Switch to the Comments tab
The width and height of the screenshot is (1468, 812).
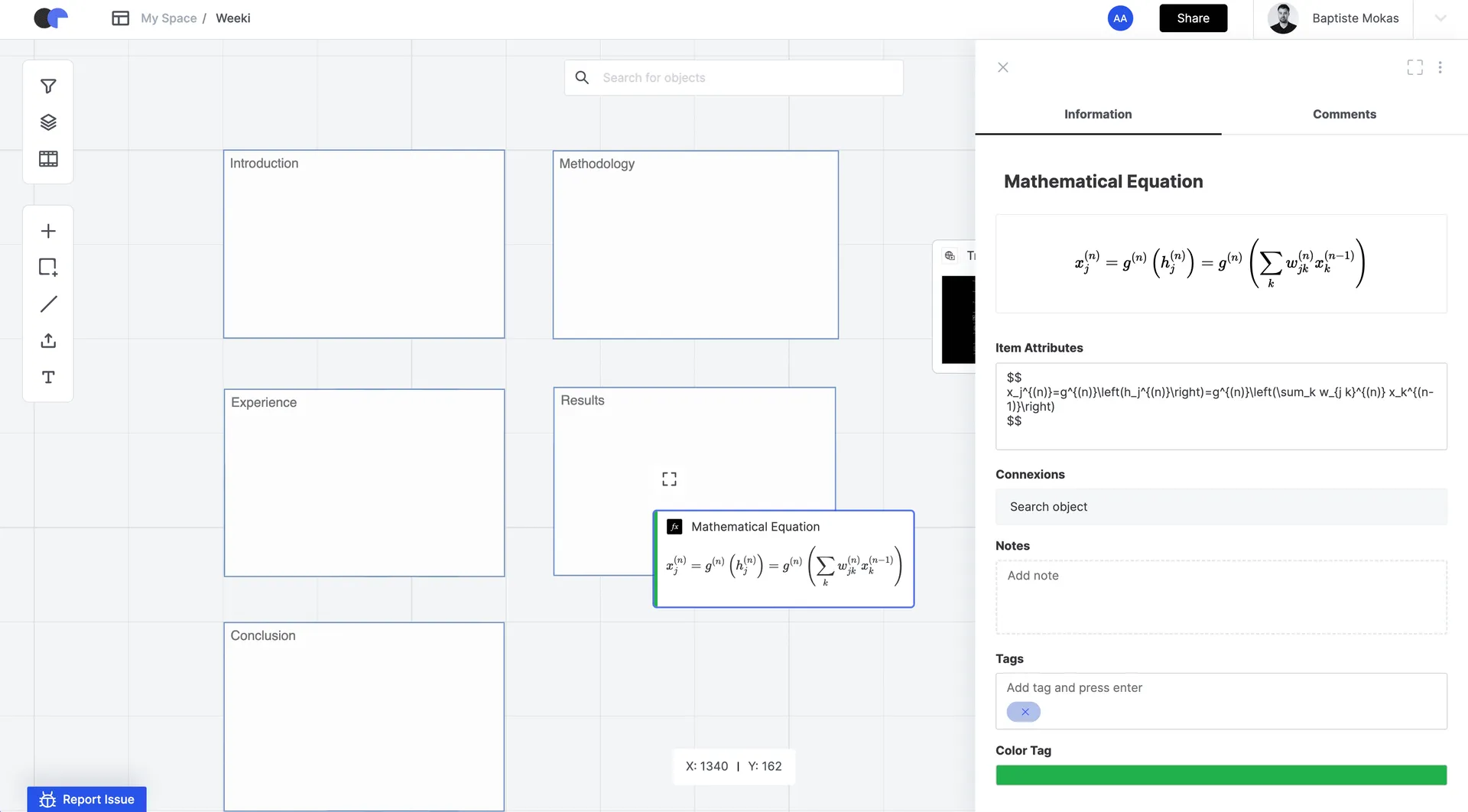click(x=1344, y=114)
